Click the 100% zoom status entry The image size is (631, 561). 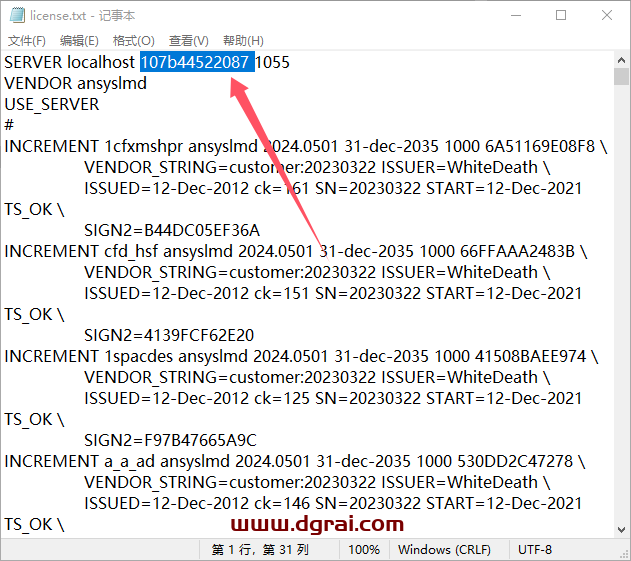(x=364, y=550)
